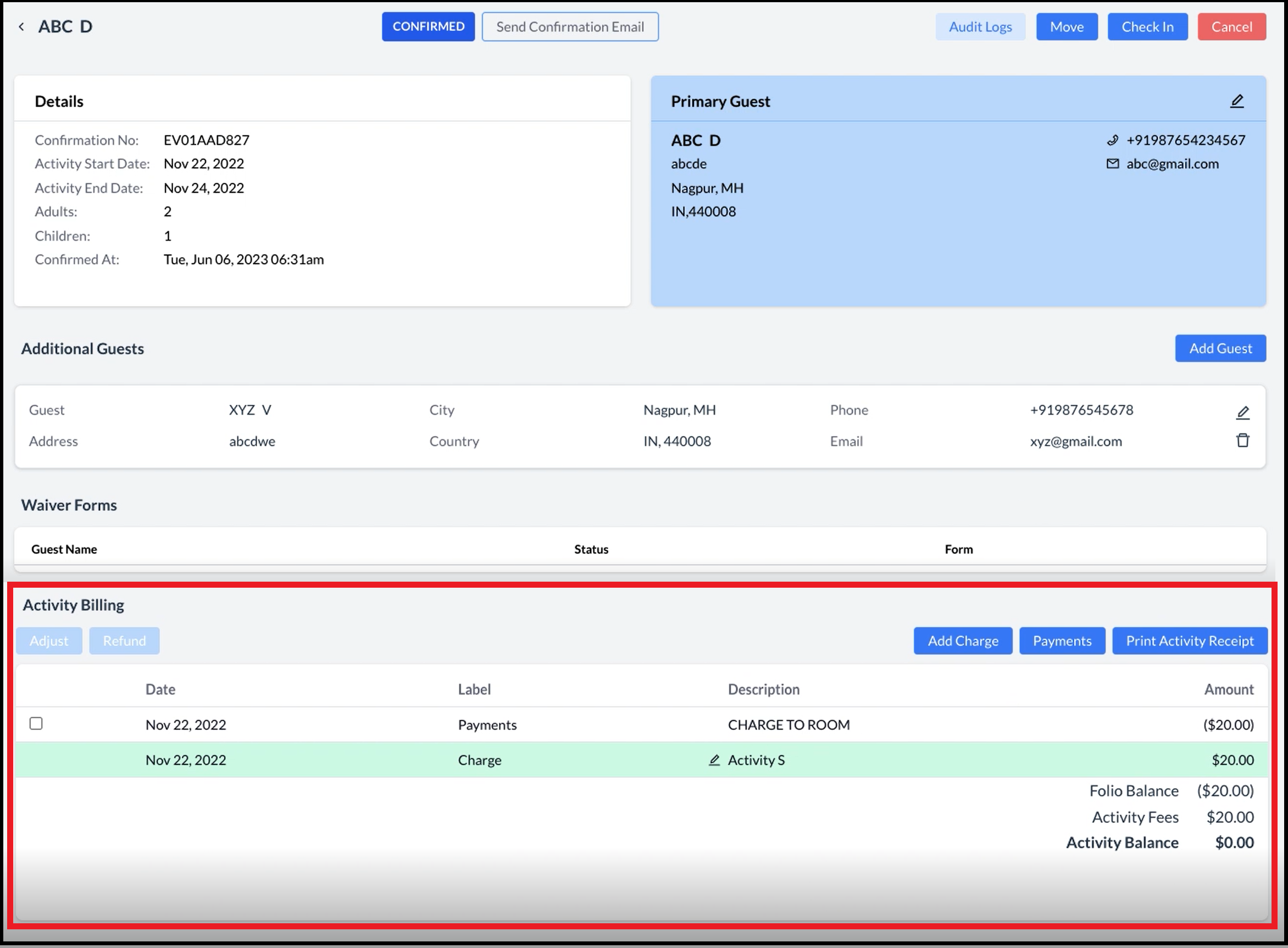Add a new guest under Additional Guests

click(x=1220, y=348)
